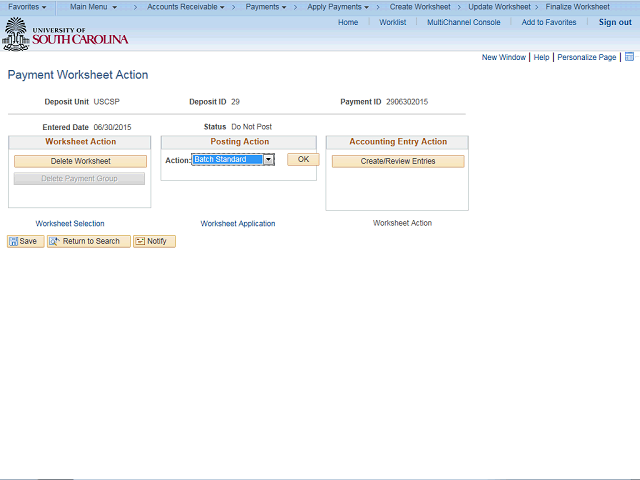640x480 pixels.
Task: Click Create/Review Entries button
Action: pyautogui.click(x=398, y=161)
